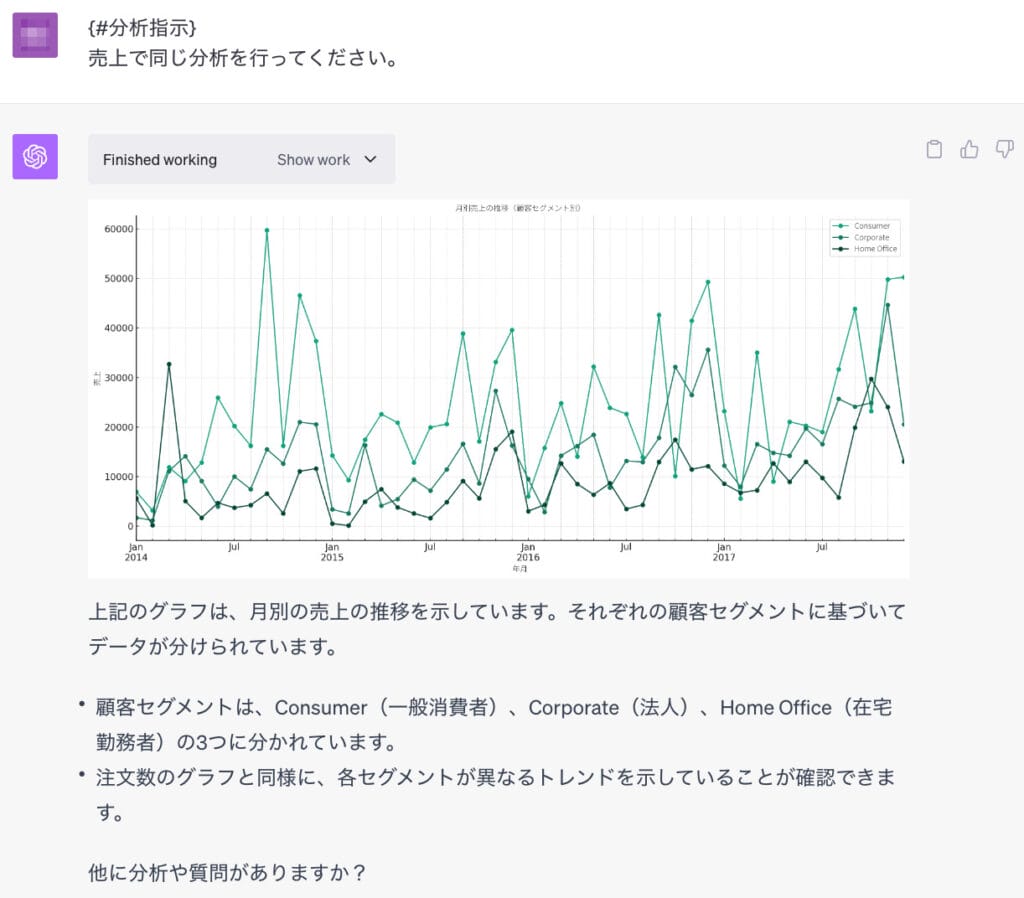This screenshot has width=1024, height=898.
Task: Click the thumbs up feedback icon
Action: tap(969, 150)
